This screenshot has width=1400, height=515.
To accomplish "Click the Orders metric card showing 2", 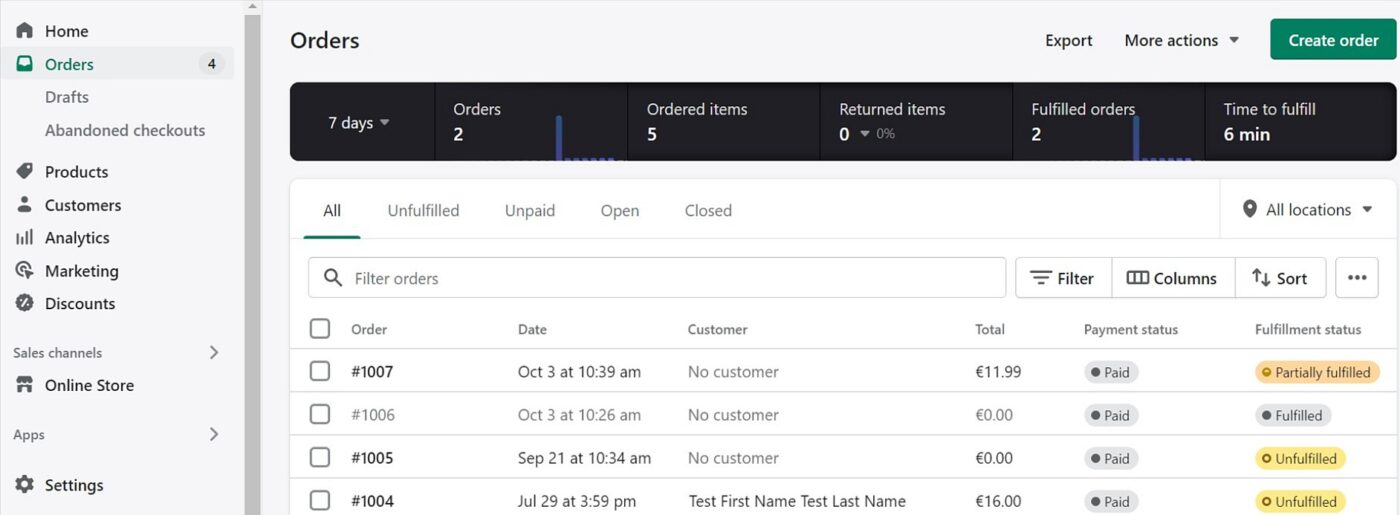I will tap(531, 122).
